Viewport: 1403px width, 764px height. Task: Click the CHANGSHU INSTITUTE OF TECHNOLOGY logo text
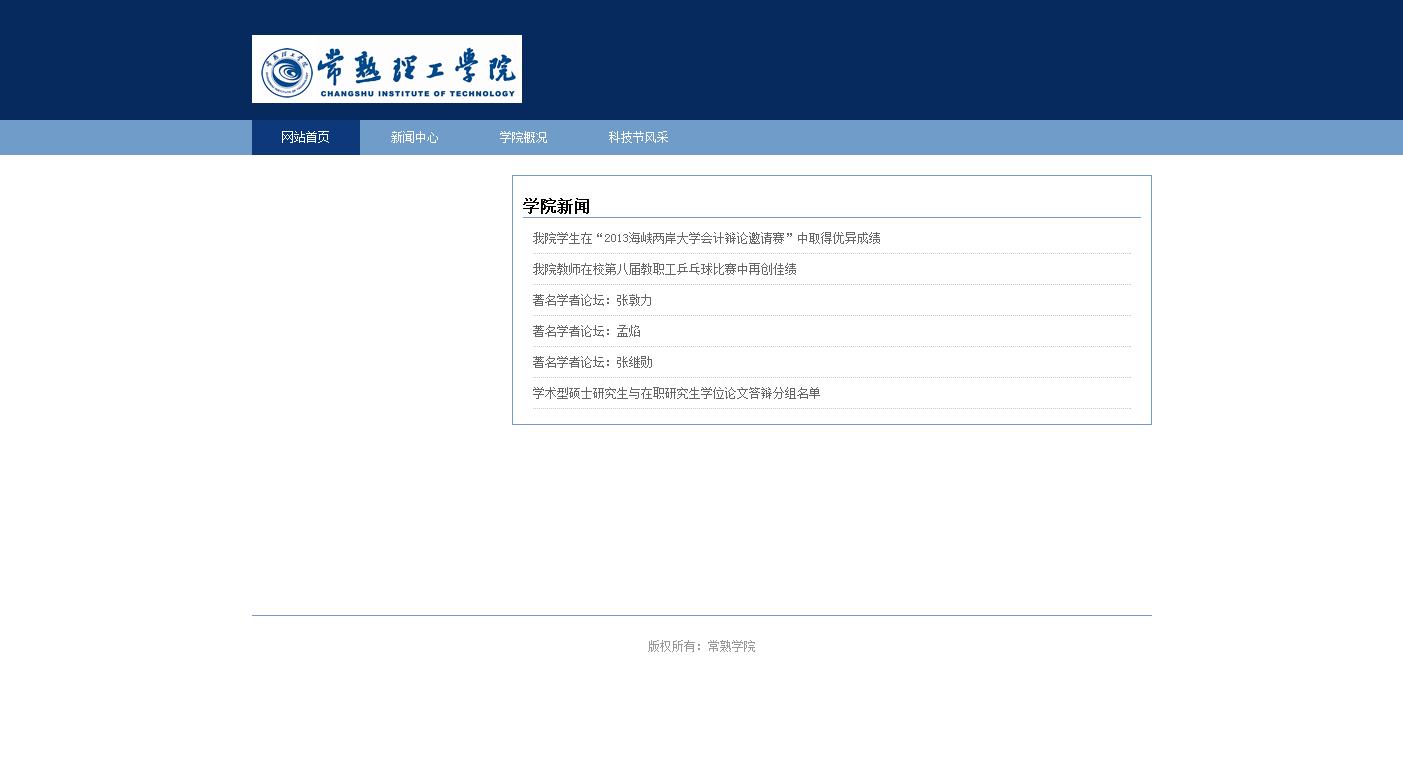click(x=417, y=94)
